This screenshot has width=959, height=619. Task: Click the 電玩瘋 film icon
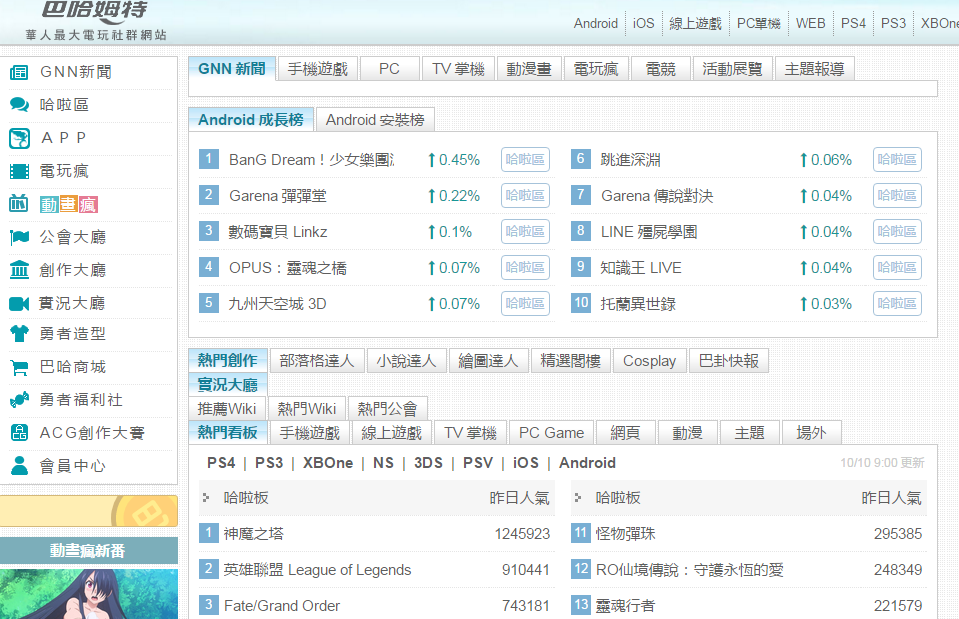click(19, 171)
